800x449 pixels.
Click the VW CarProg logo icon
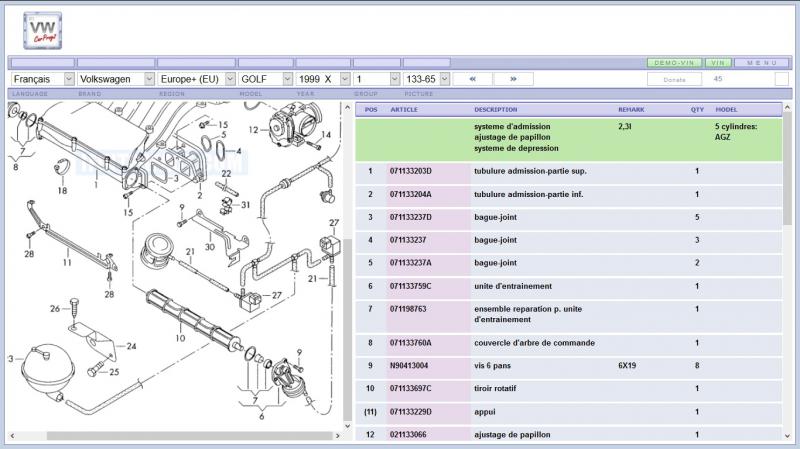(x=42, y=31)
